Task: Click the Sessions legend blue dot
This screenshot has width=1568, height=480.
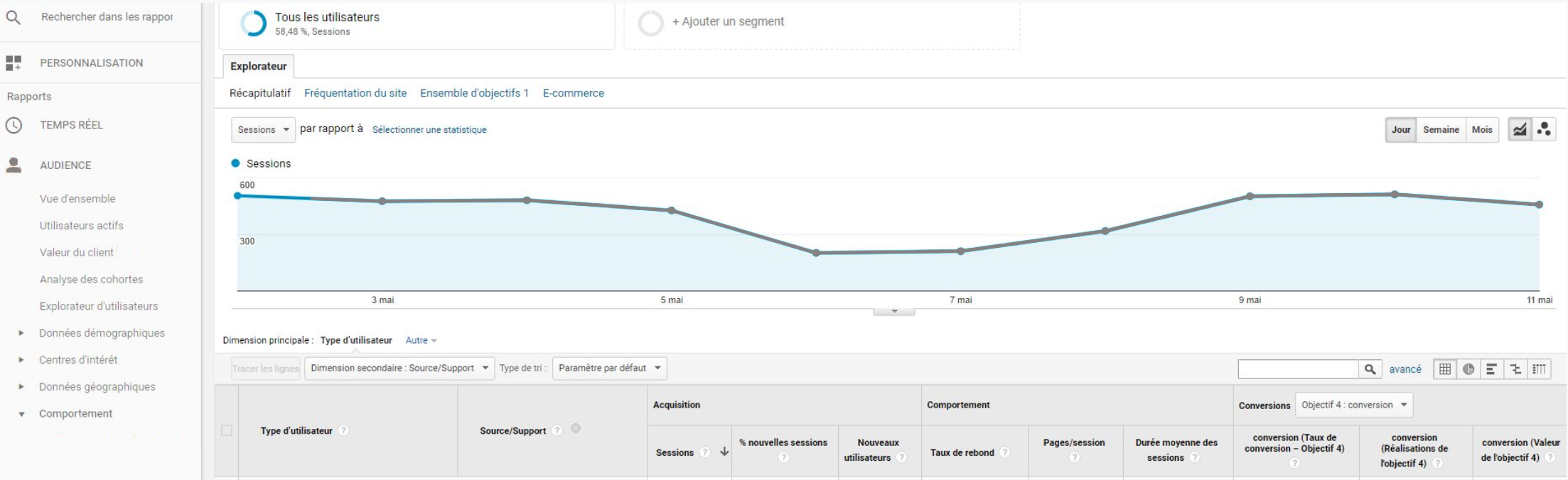Action: [235, 163]
